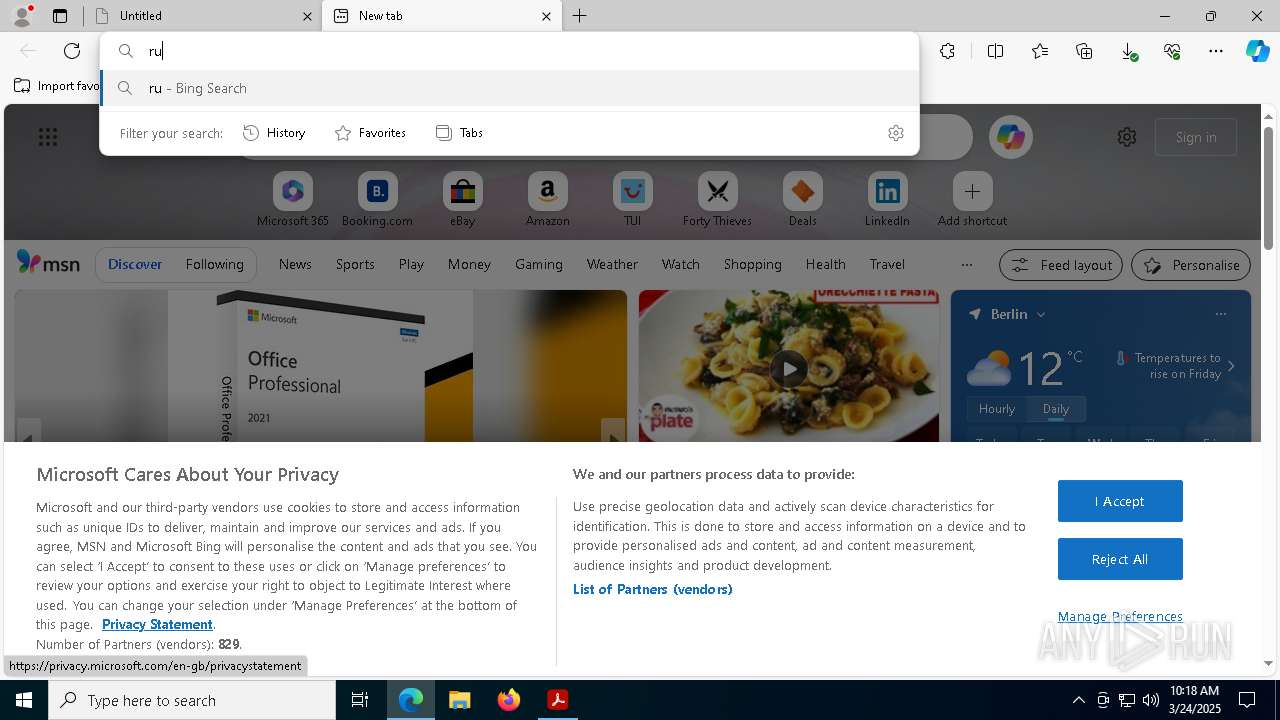Screen dimensions: 1280x720
Task: Click the msn logo
Action: point(48,263)
